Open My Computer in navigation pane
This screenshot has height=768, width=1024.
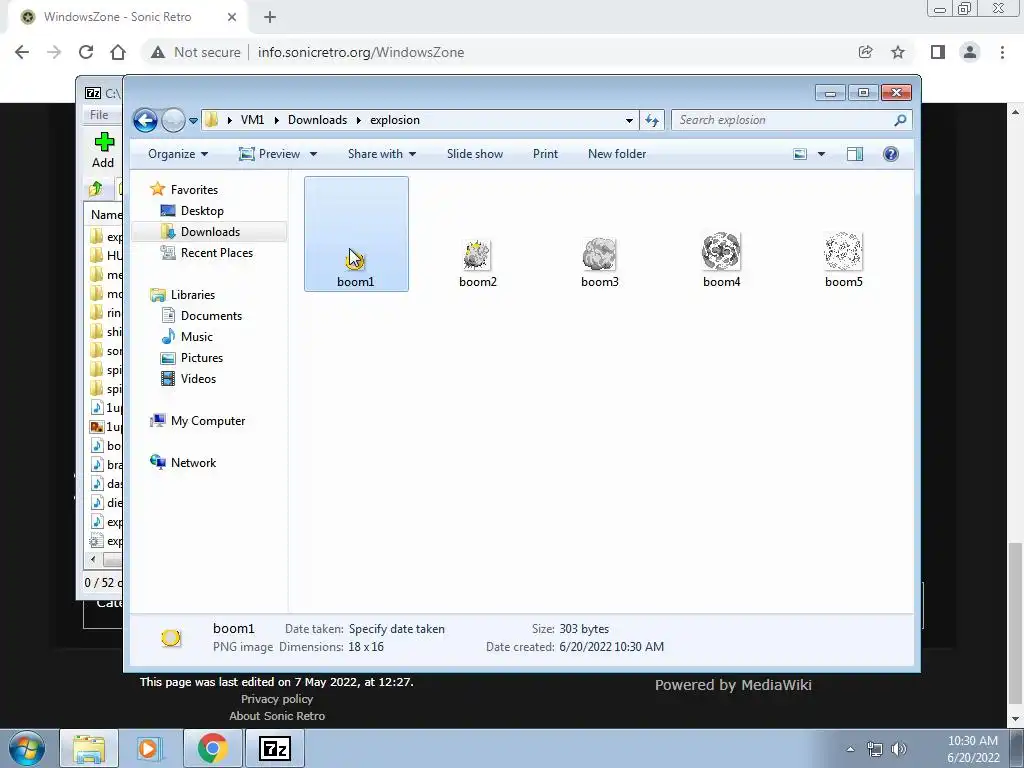point(208,421)
